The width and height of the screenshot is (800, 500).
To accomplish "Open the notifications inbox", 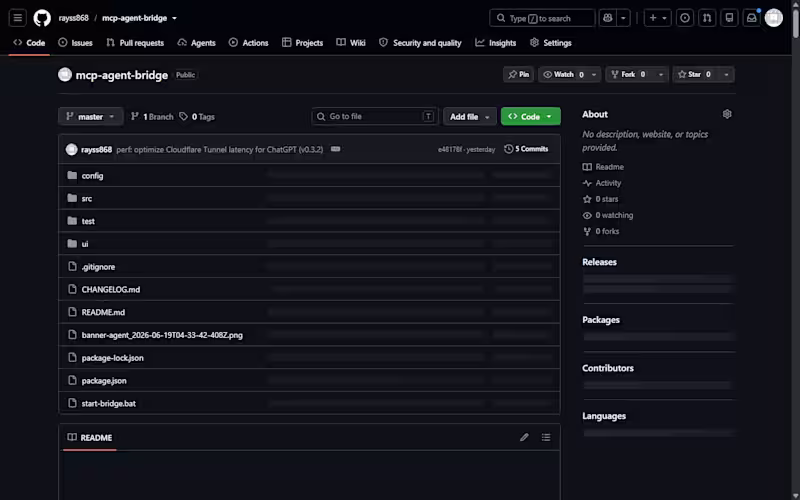I will coord(752,18).
